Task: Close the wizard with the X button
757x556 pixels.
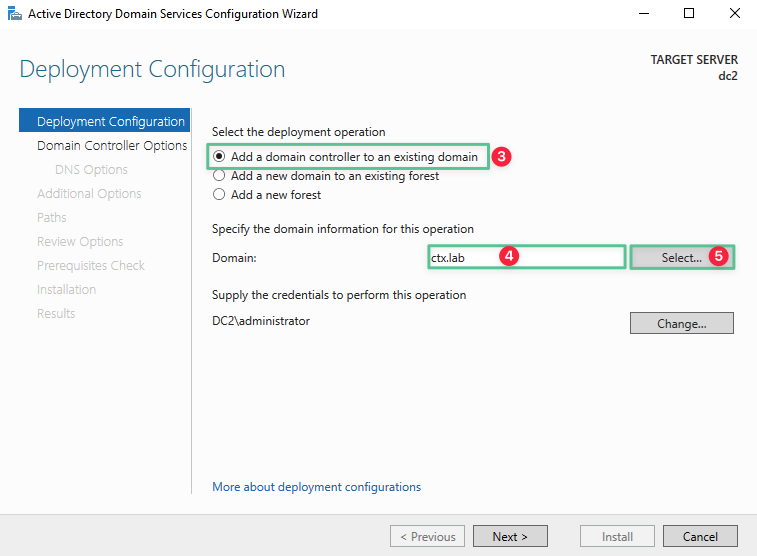Action: pyautogui.click(x=735, y=14)
